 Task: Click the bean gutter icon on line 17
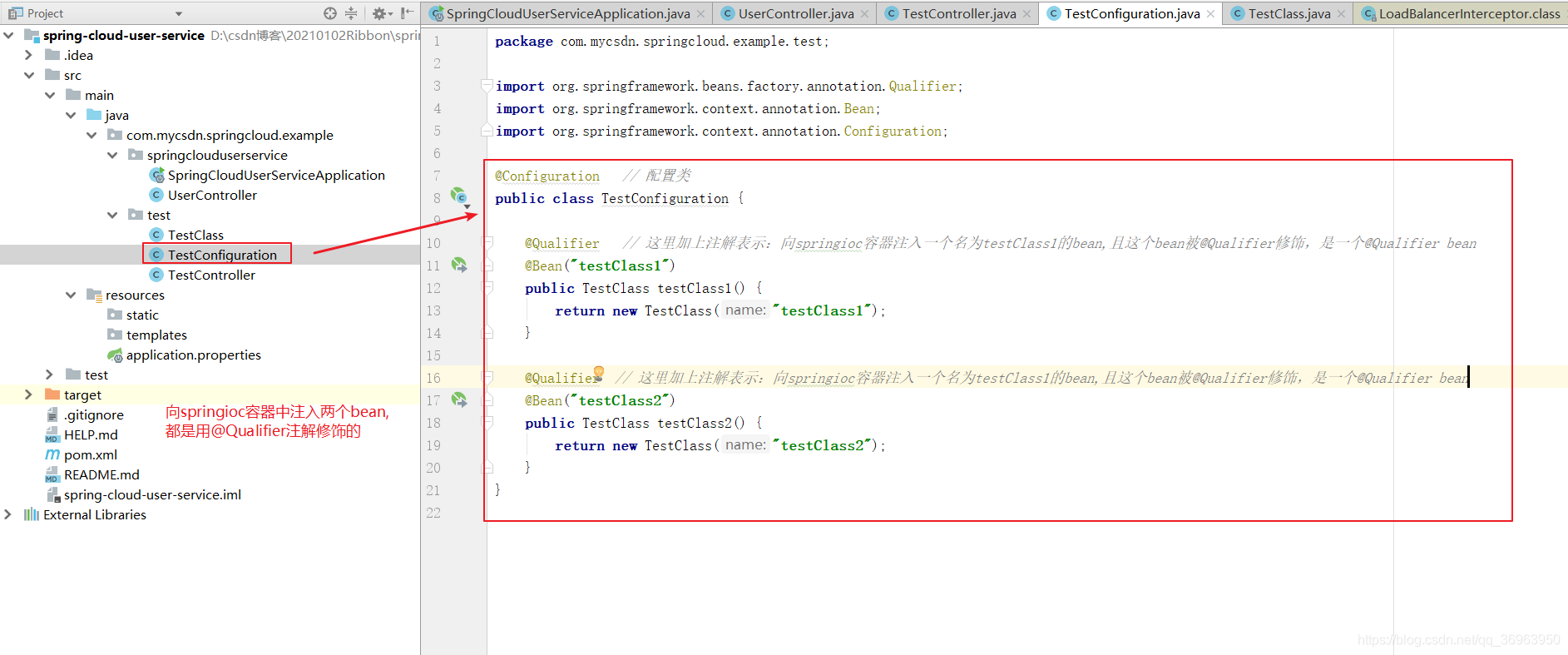pyautogui.click(x=458, y=399)
